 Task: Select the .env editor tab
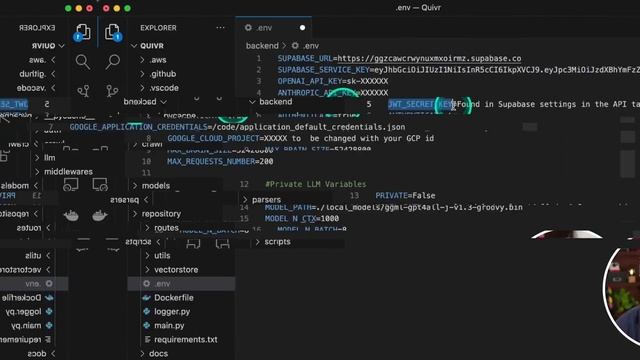point(273,28)
